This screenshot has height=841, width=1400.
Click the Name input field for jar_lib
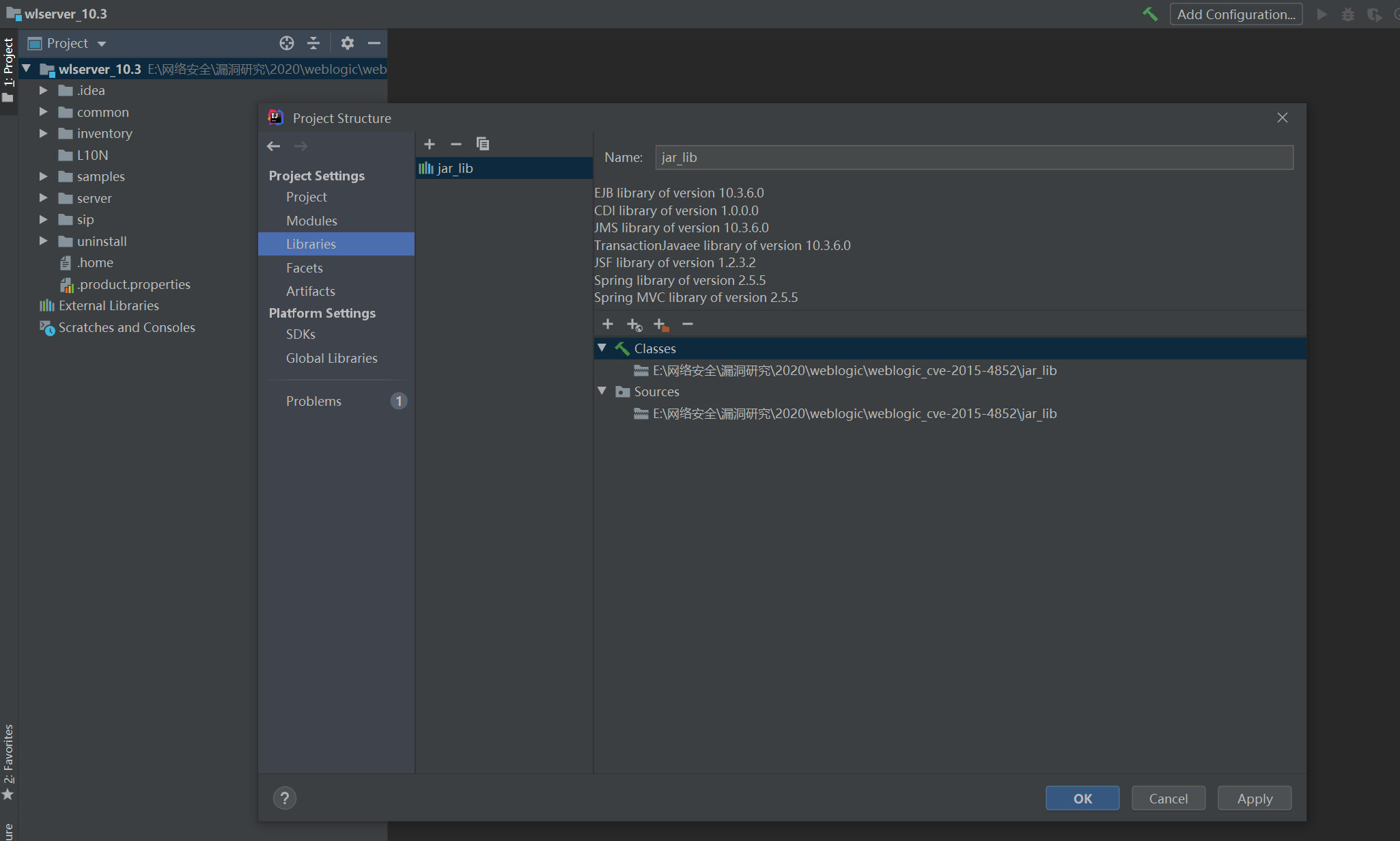(974, 157)
